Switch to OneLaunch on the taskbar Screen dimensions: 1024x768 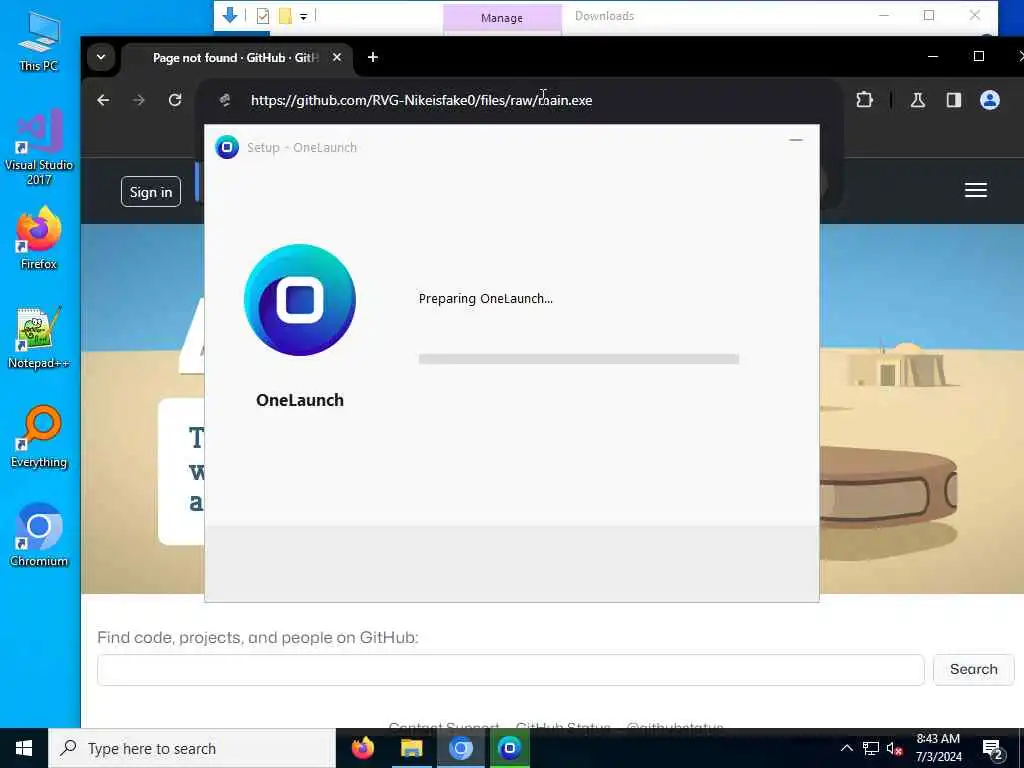tap(509, 748)
